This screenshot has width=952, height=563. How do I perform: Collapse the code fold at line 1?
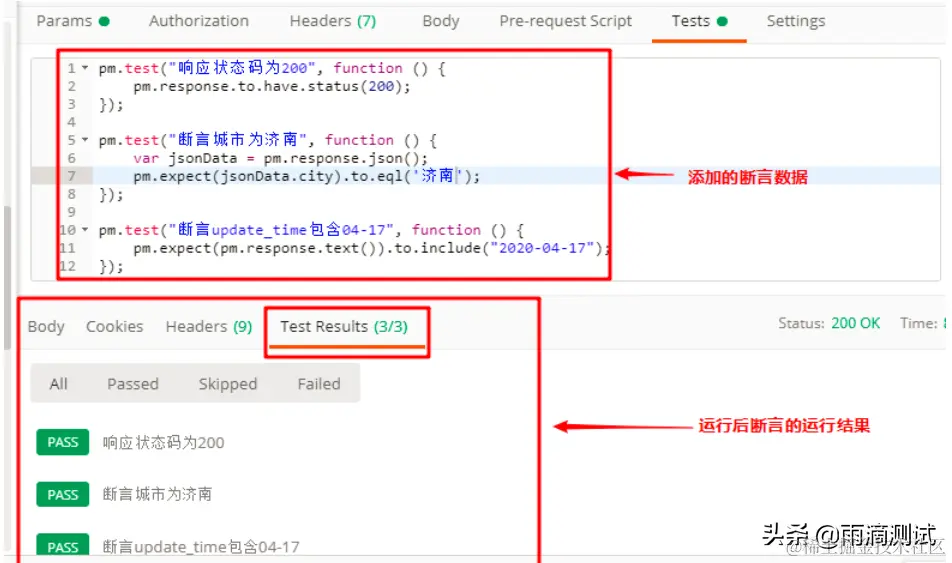tap(85, 68)
